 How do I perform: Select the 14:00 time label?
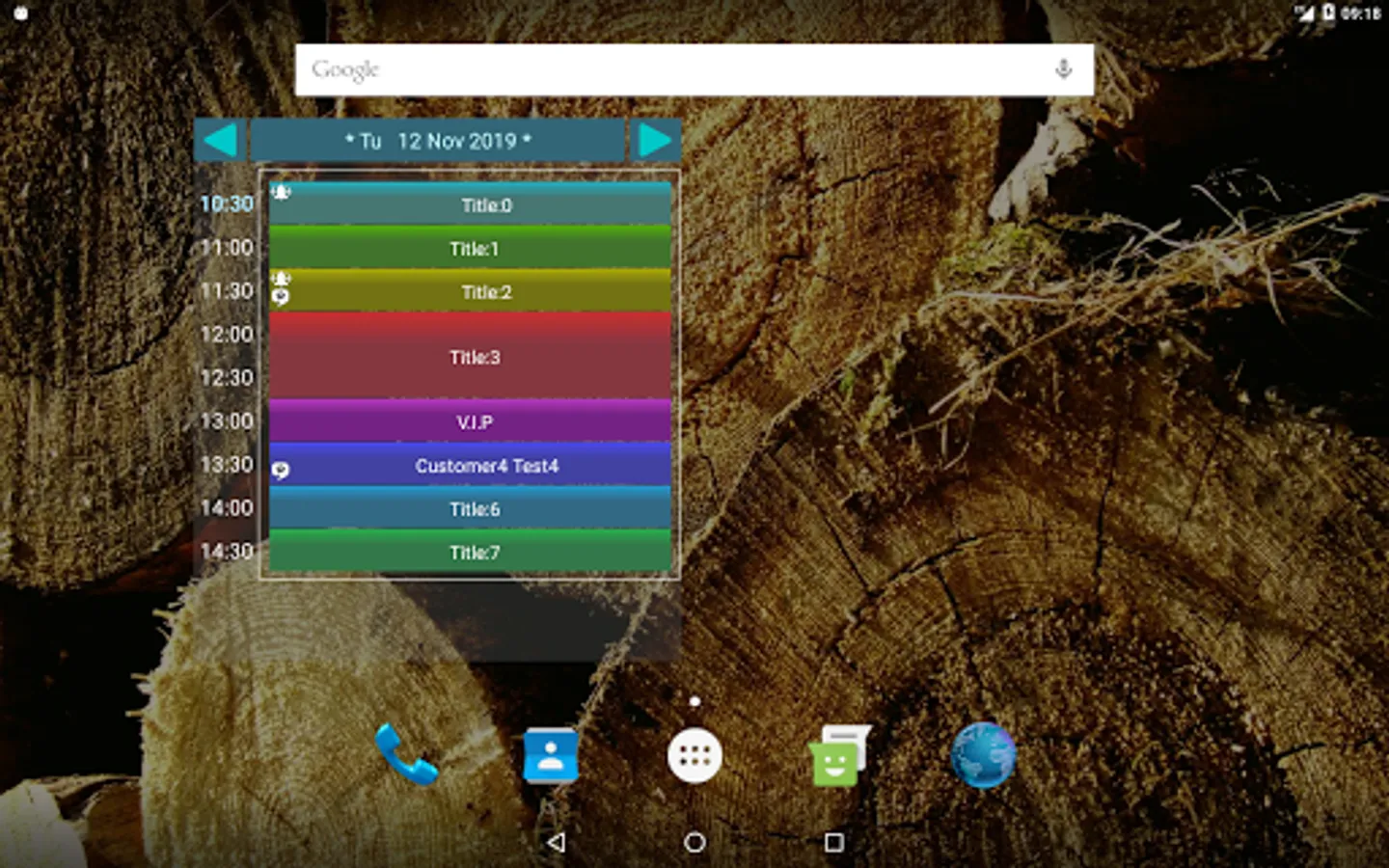227,507
